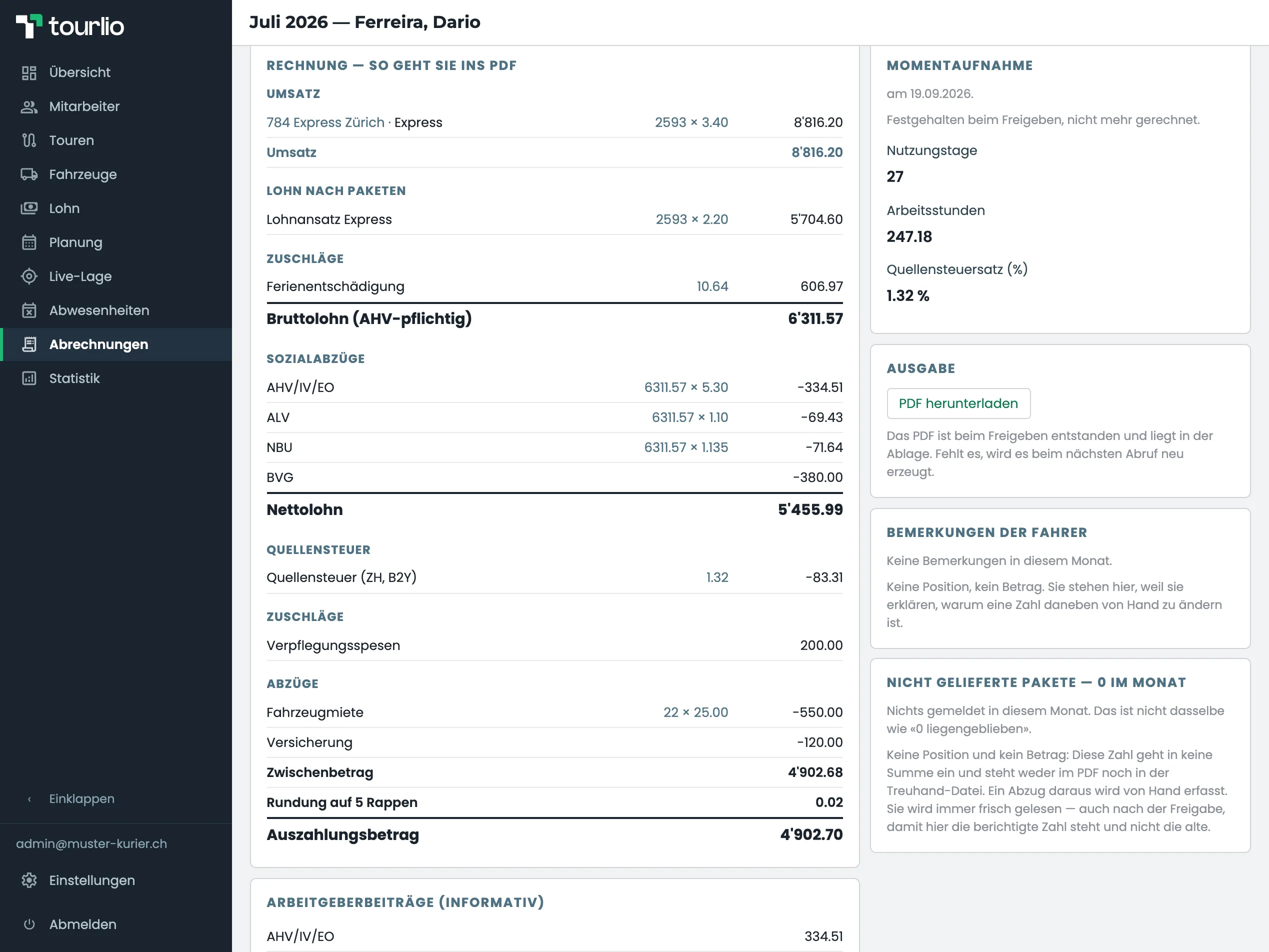Open the Einstellungen text link
The image size is (1269, 952).
click(x=92, y=880)
